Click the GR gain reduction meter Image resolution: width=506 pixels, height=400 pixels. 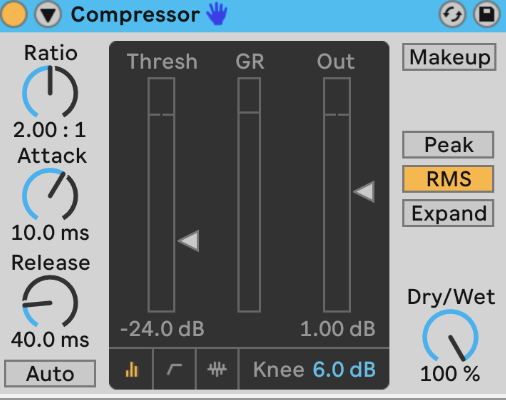(x=249, y=195)
